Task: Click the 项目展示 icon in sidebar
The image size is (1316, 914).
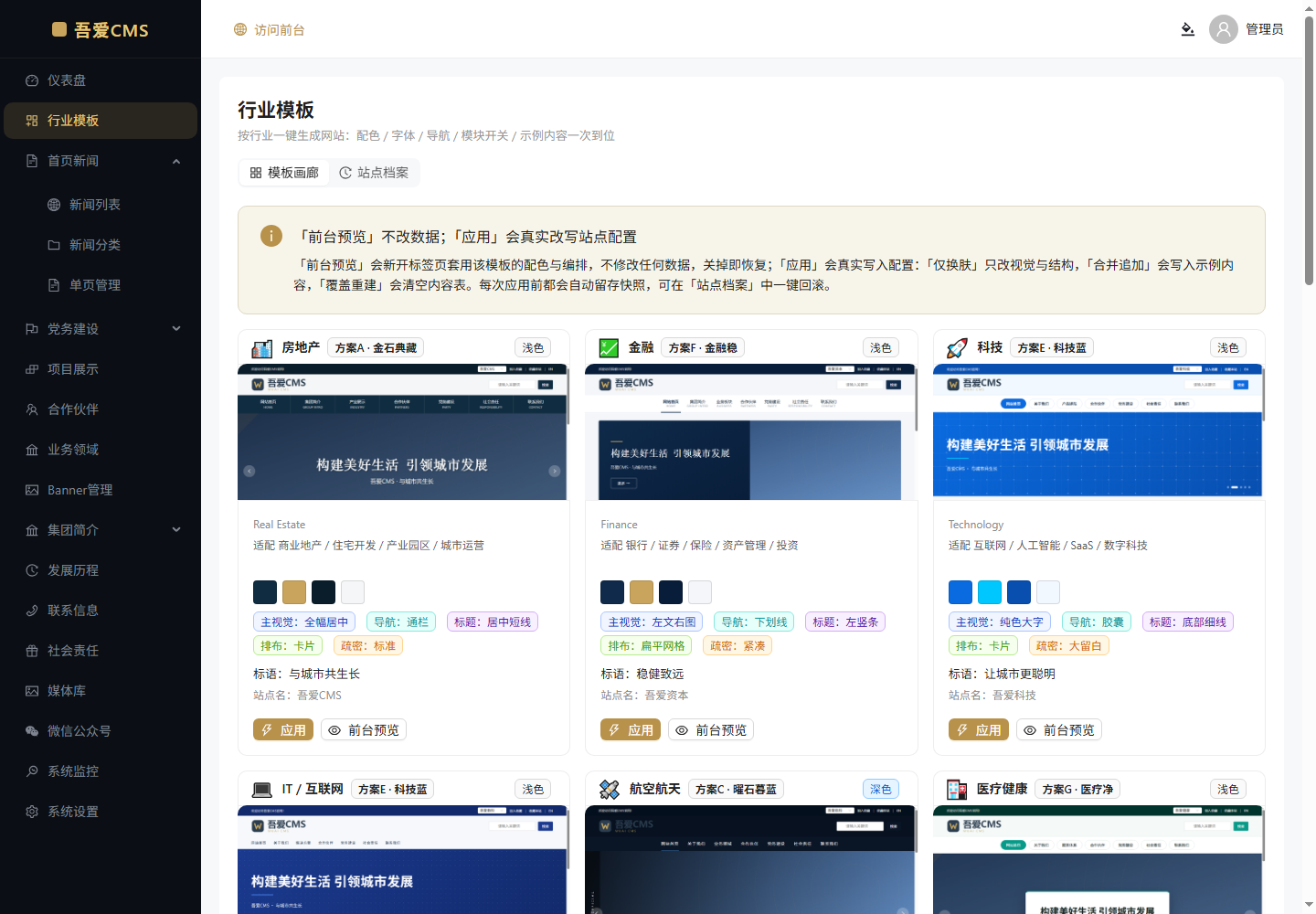Action: (x=32, y=369)
